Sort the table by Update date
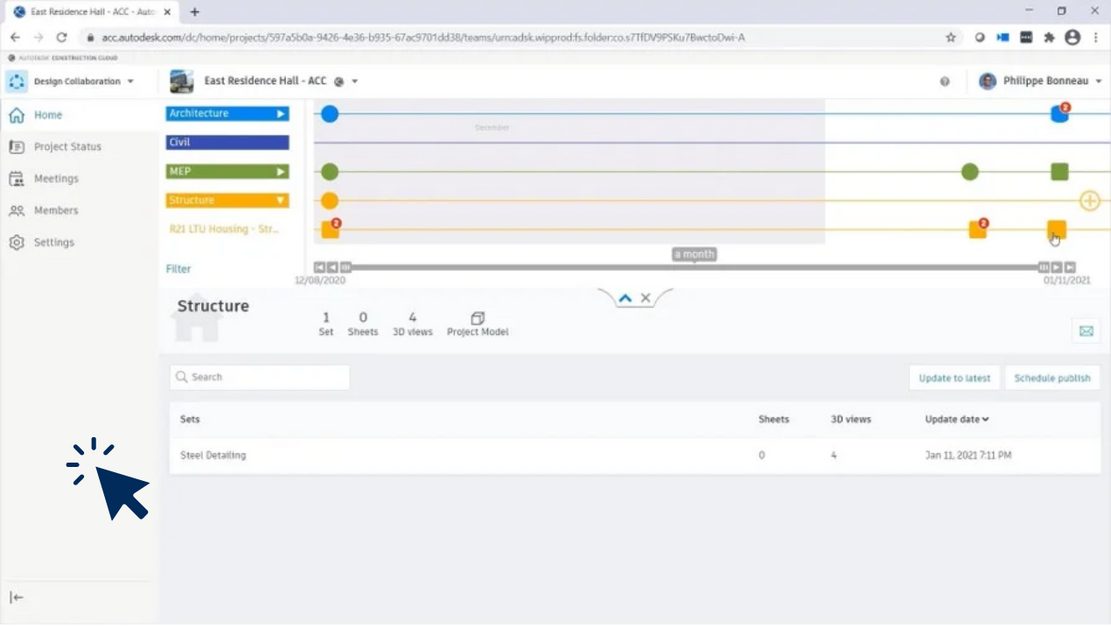The height and width of the screenshot is (626, 1111). pyautogui.click(x=956, y=419)
